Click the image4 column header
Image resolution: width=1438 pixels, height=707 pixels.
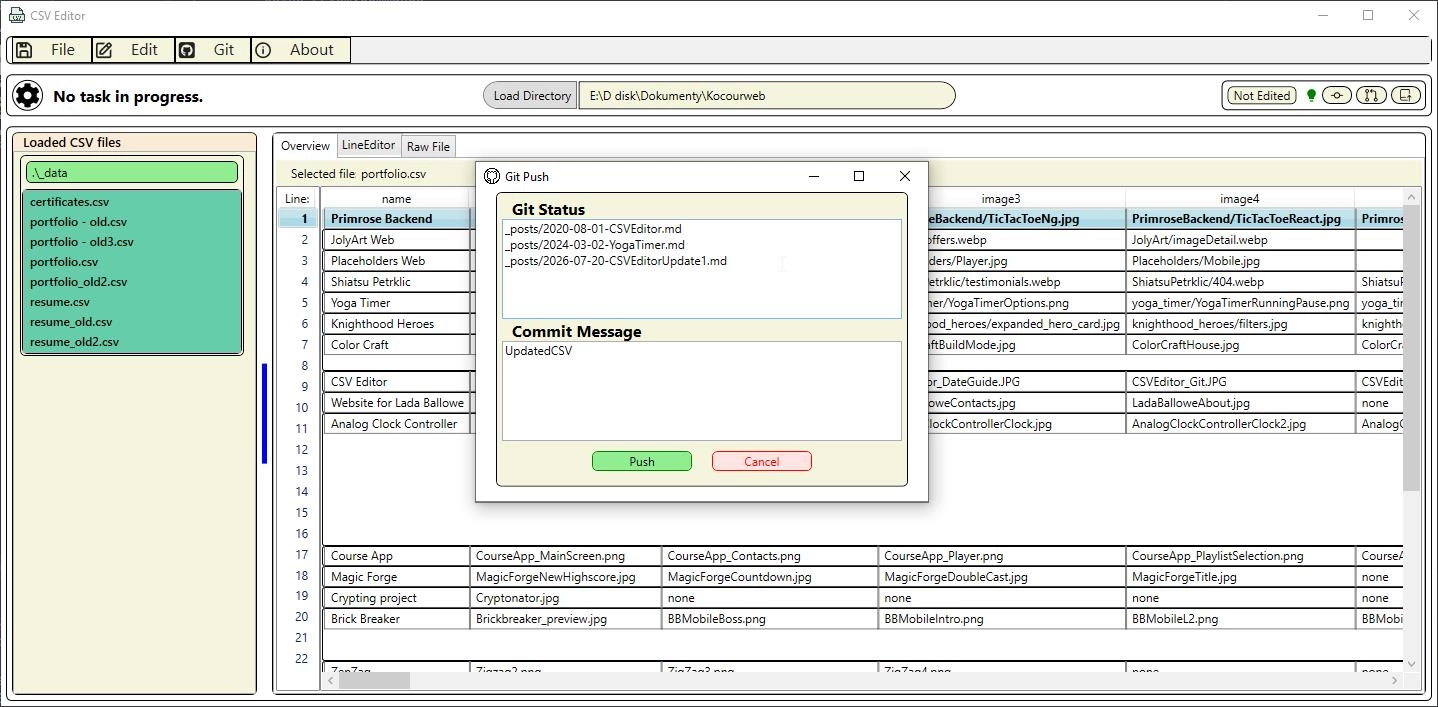tap(1239, 199)
